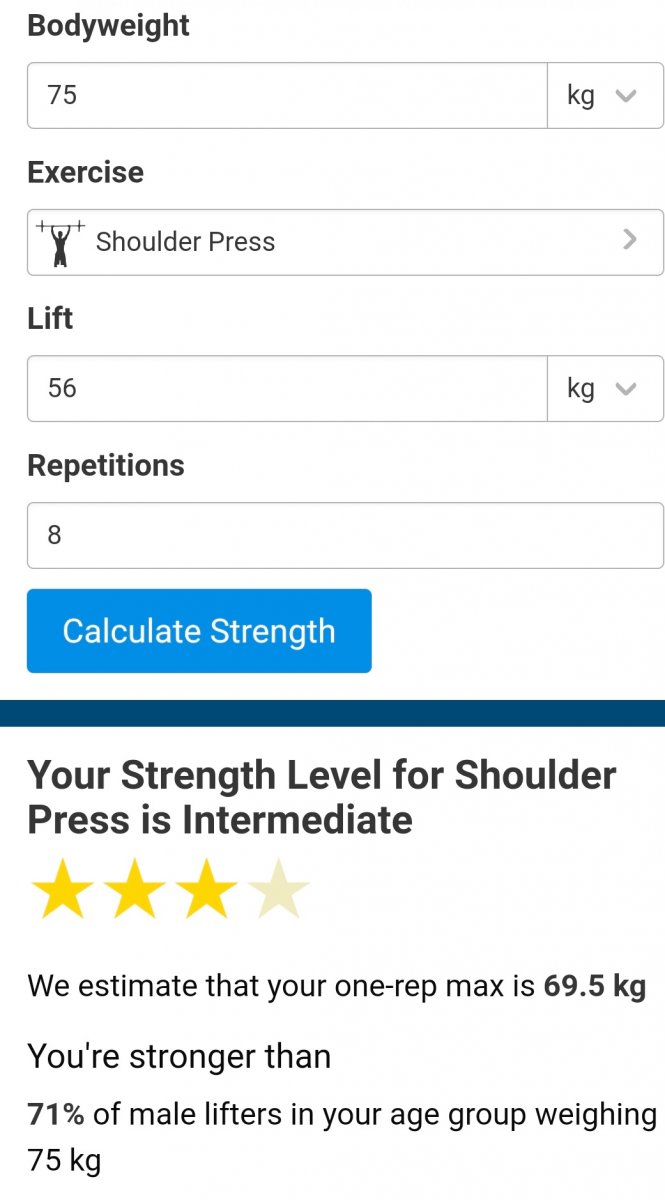Click the faded fourth rating star
The width and height of the screenshot is (665, 1200).
coord(278,887)
